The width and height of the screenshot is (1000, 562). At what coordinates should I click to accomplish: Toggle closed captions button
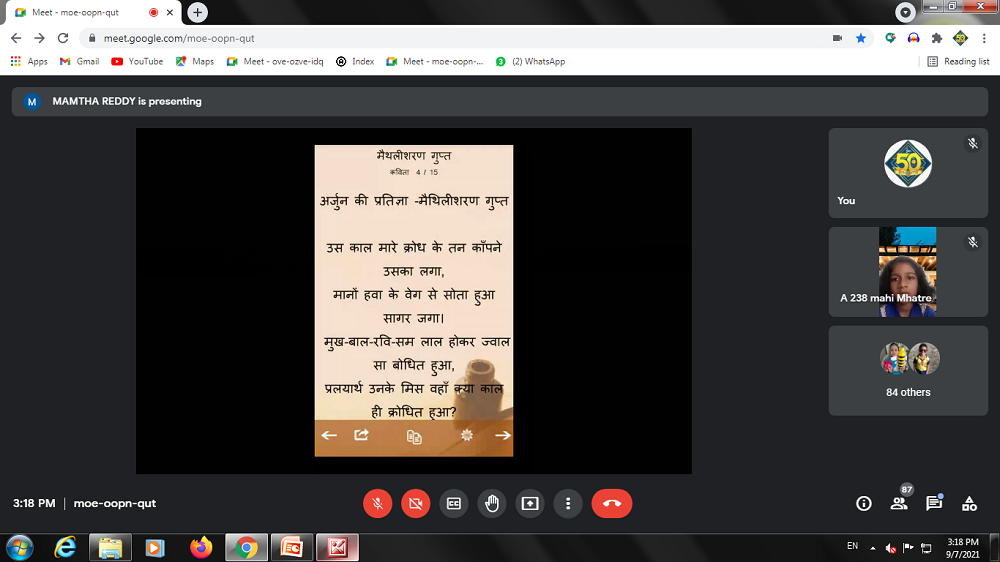point(454,504)
